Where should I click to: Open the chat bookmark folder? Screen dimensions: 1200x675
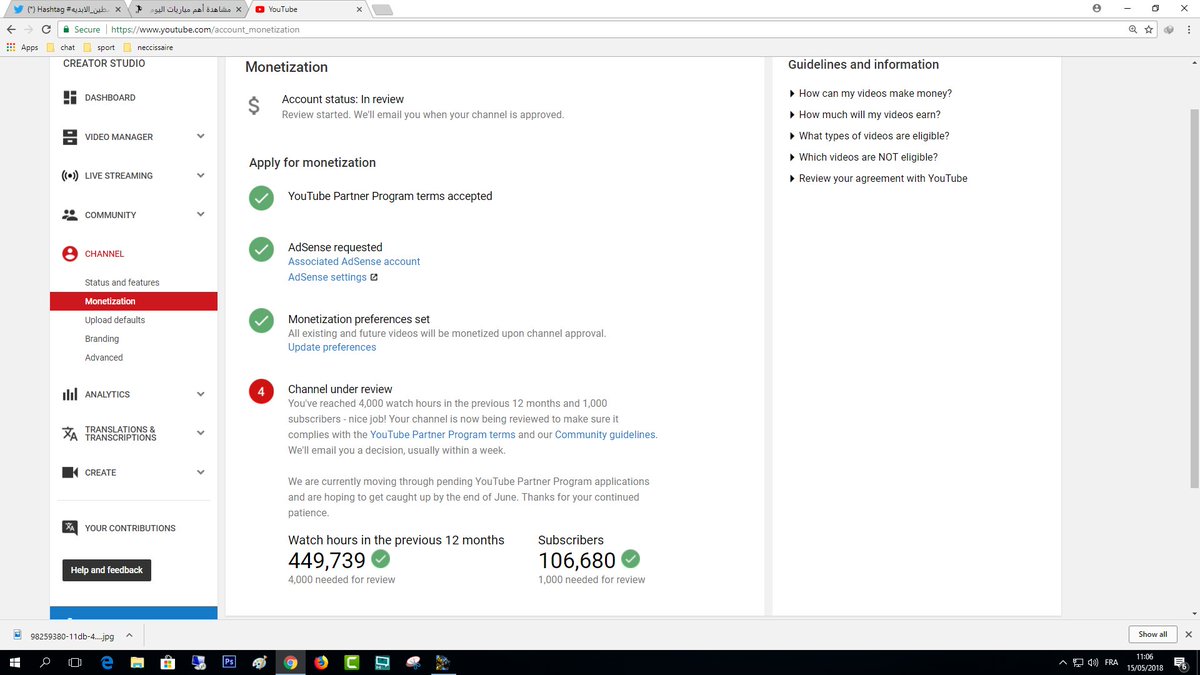[61, 47]
